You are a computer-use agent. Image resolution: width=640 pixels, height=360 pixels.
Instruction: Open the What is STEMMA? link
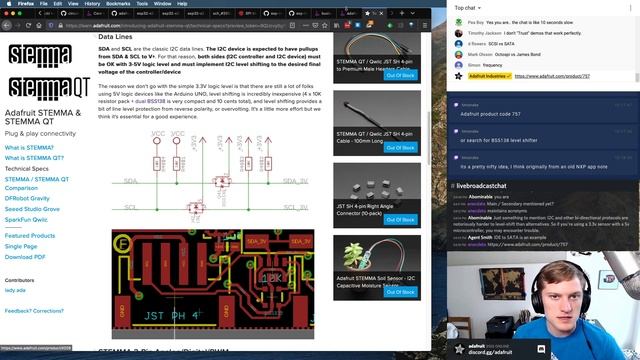click(29, 147)
